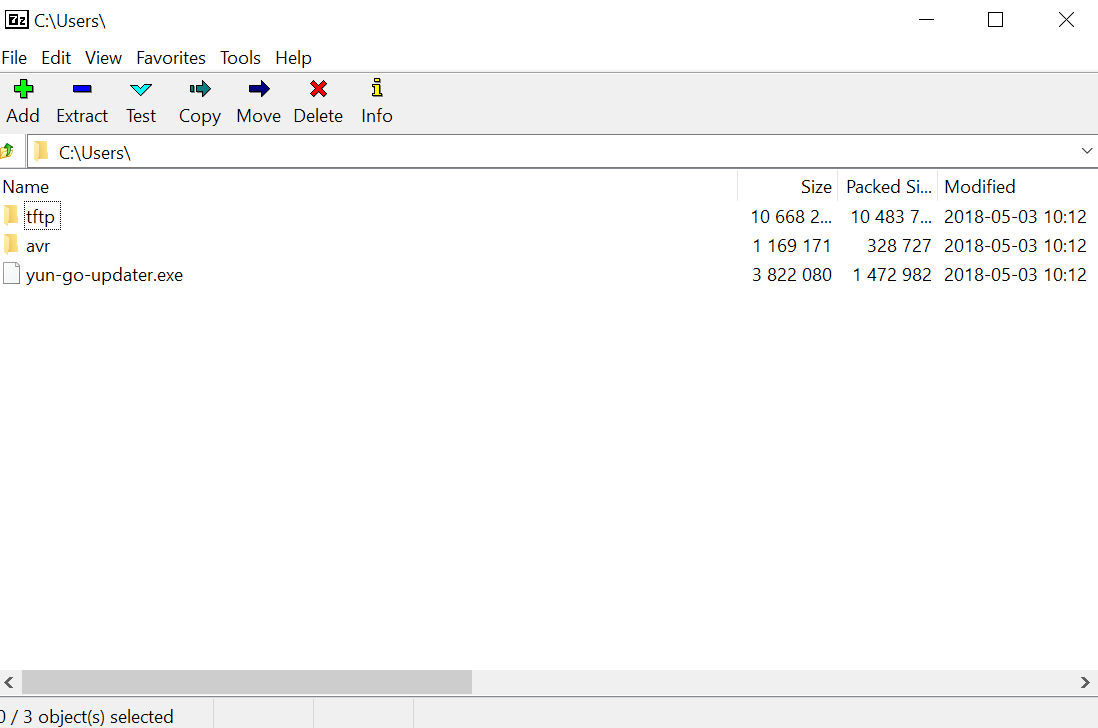Screen dimensions: 1098x728
Task: Select the tftp folder
Action: (x=40, y=217)
